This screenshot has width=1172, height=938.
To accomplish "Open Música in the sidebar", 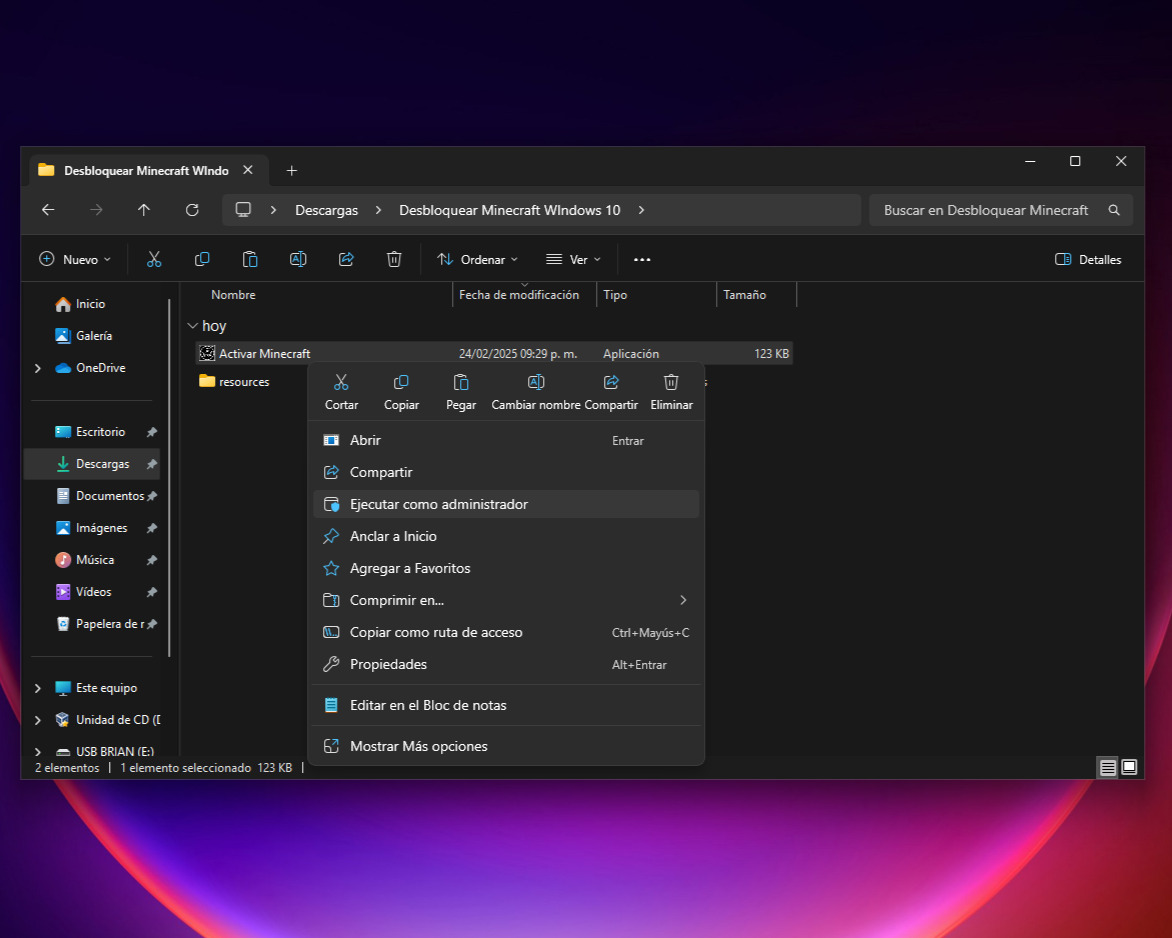I will click(93, 560).
